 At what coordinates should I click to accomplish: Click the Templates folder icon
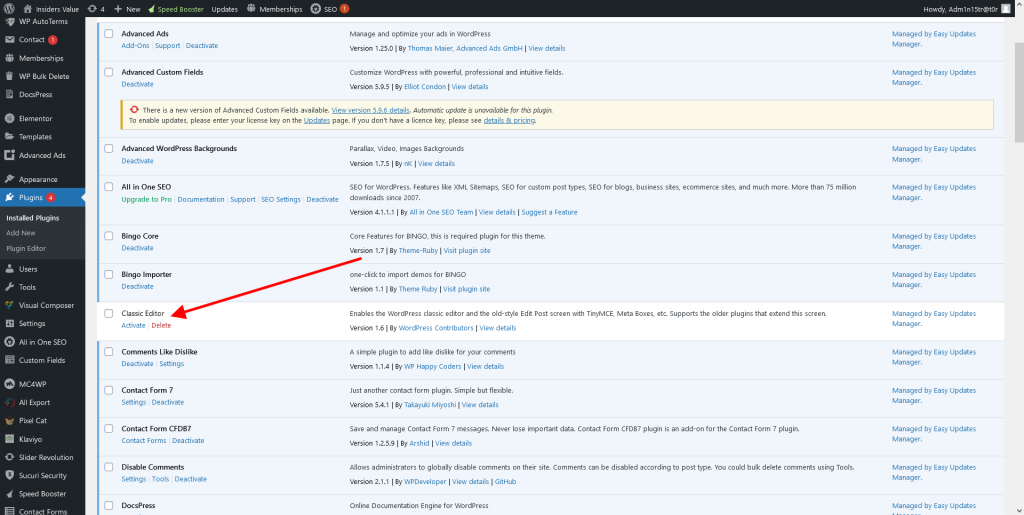[9, 137]
